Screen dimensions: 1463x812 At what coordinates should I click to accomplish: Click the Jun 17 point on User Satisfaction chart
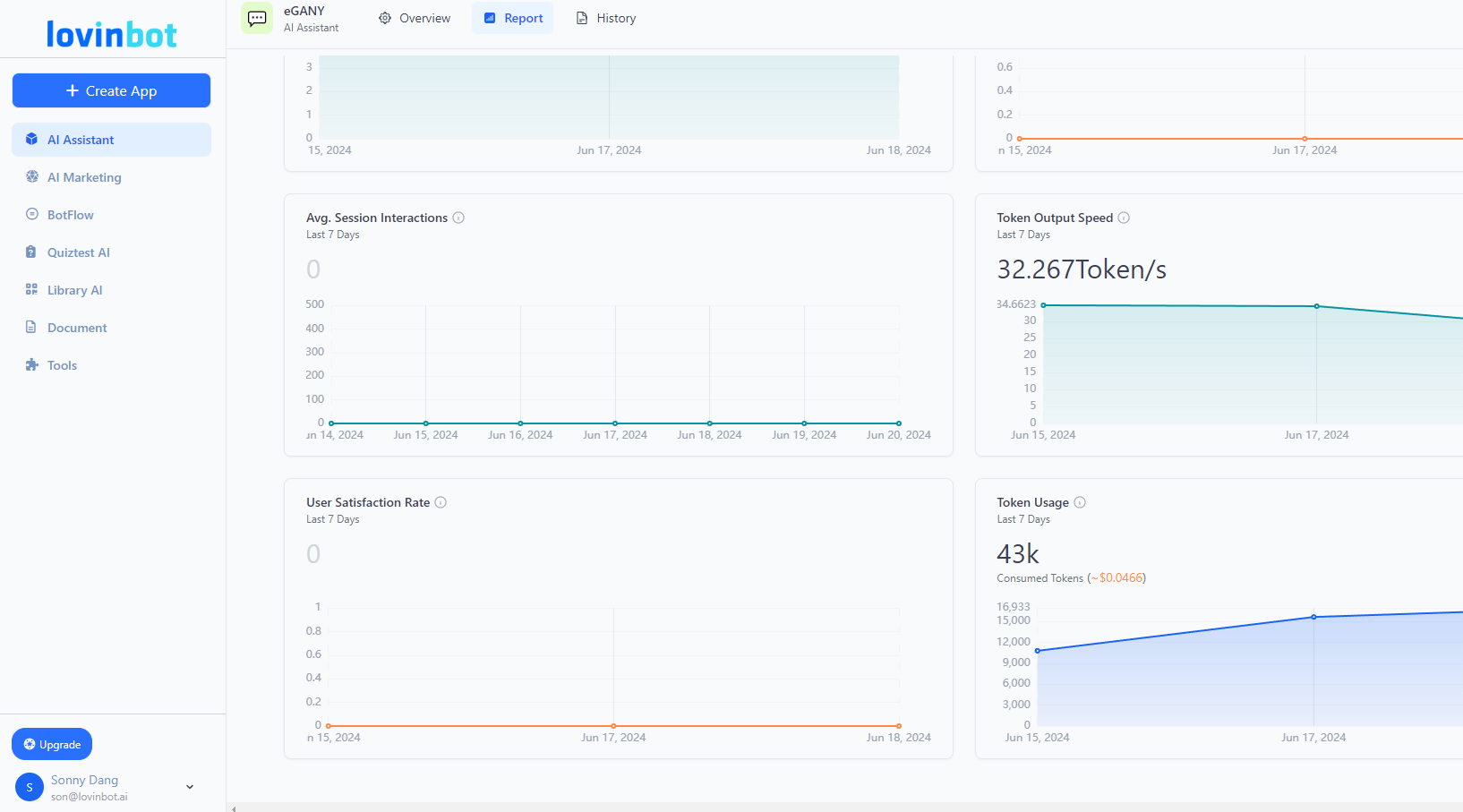coord(613,726)
